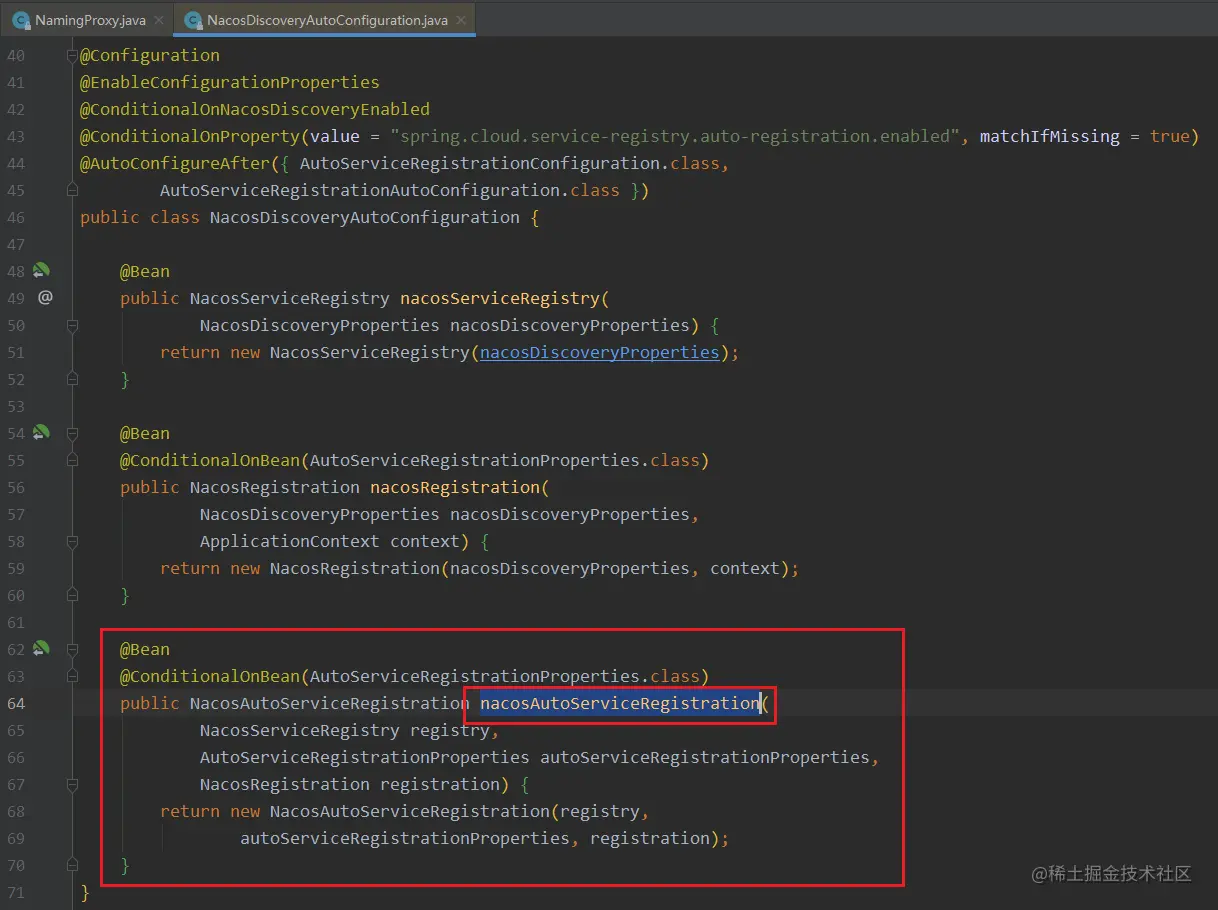Click the class file icon on NacosDiscoveryAutoConfiguration.java tab
The height and width of the screenshot is (910, 1218).
tap(192, 20)
